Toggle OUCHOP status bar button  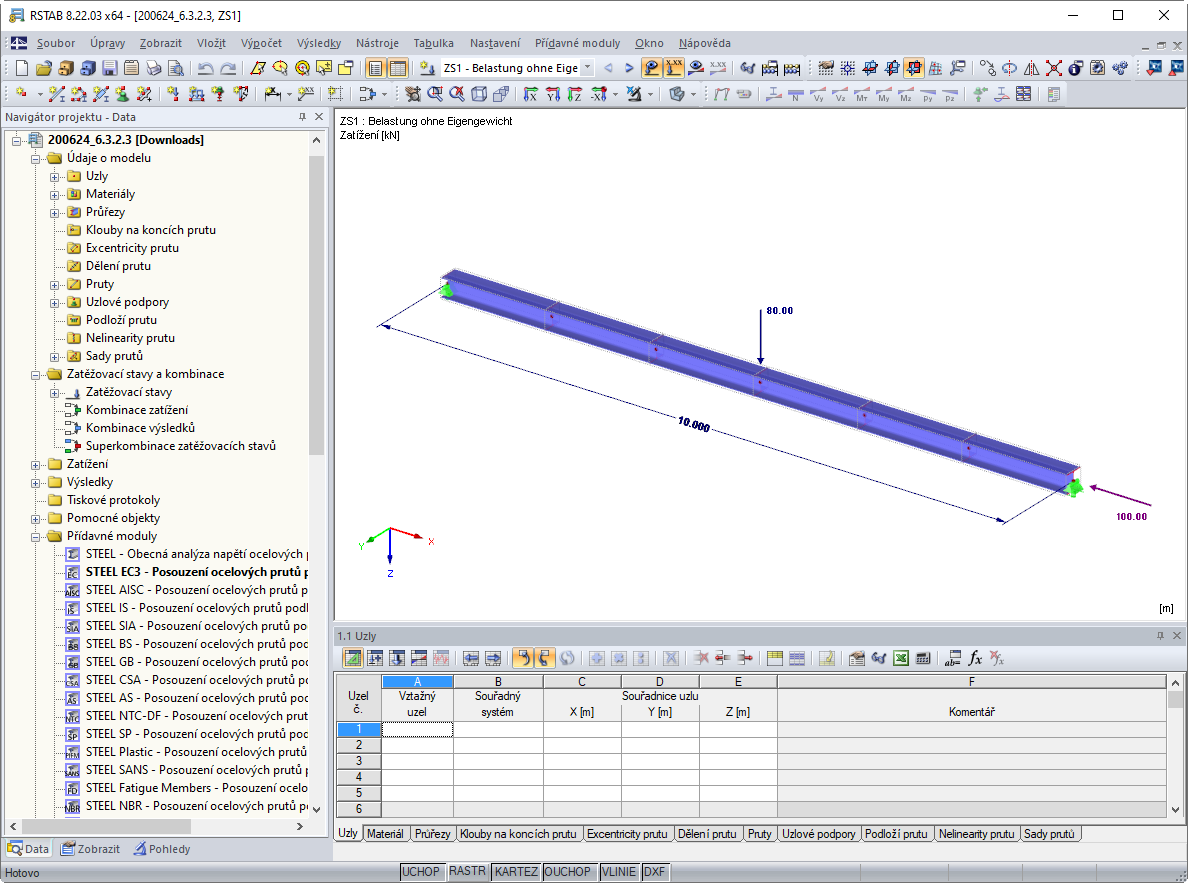[x=567, y=872]
